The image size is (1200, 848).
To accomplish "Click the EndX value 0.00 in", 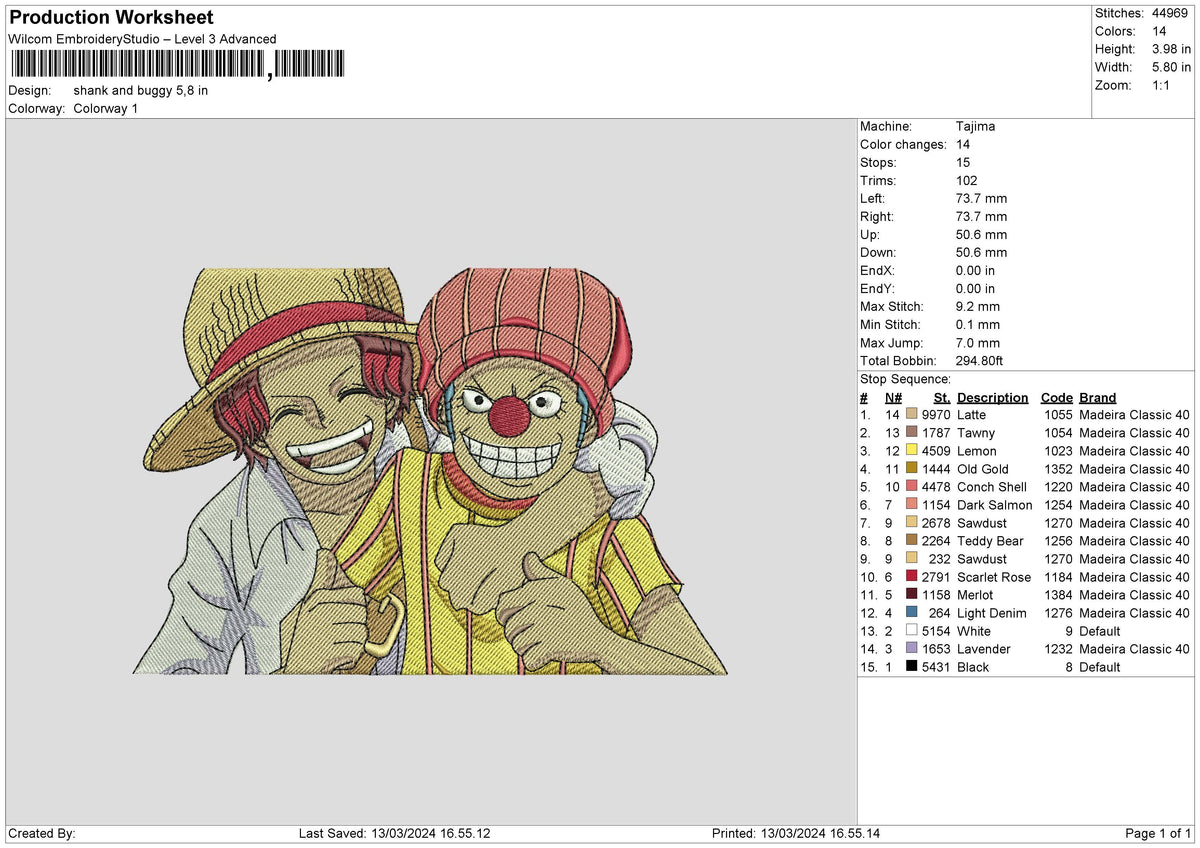I will [975, 271].
